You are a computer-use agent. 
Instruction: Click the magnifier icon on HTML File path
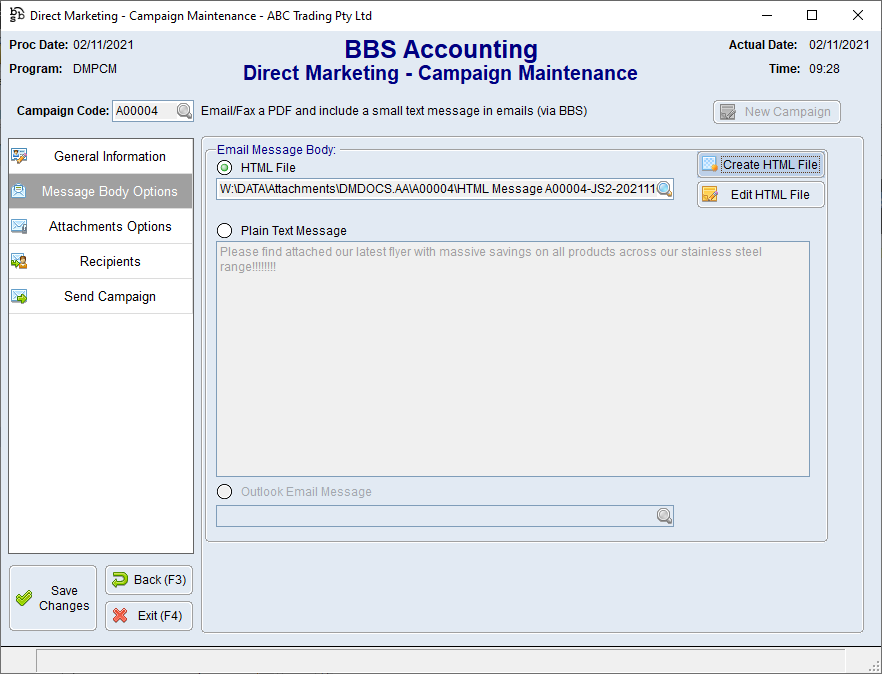pos(665,188)
